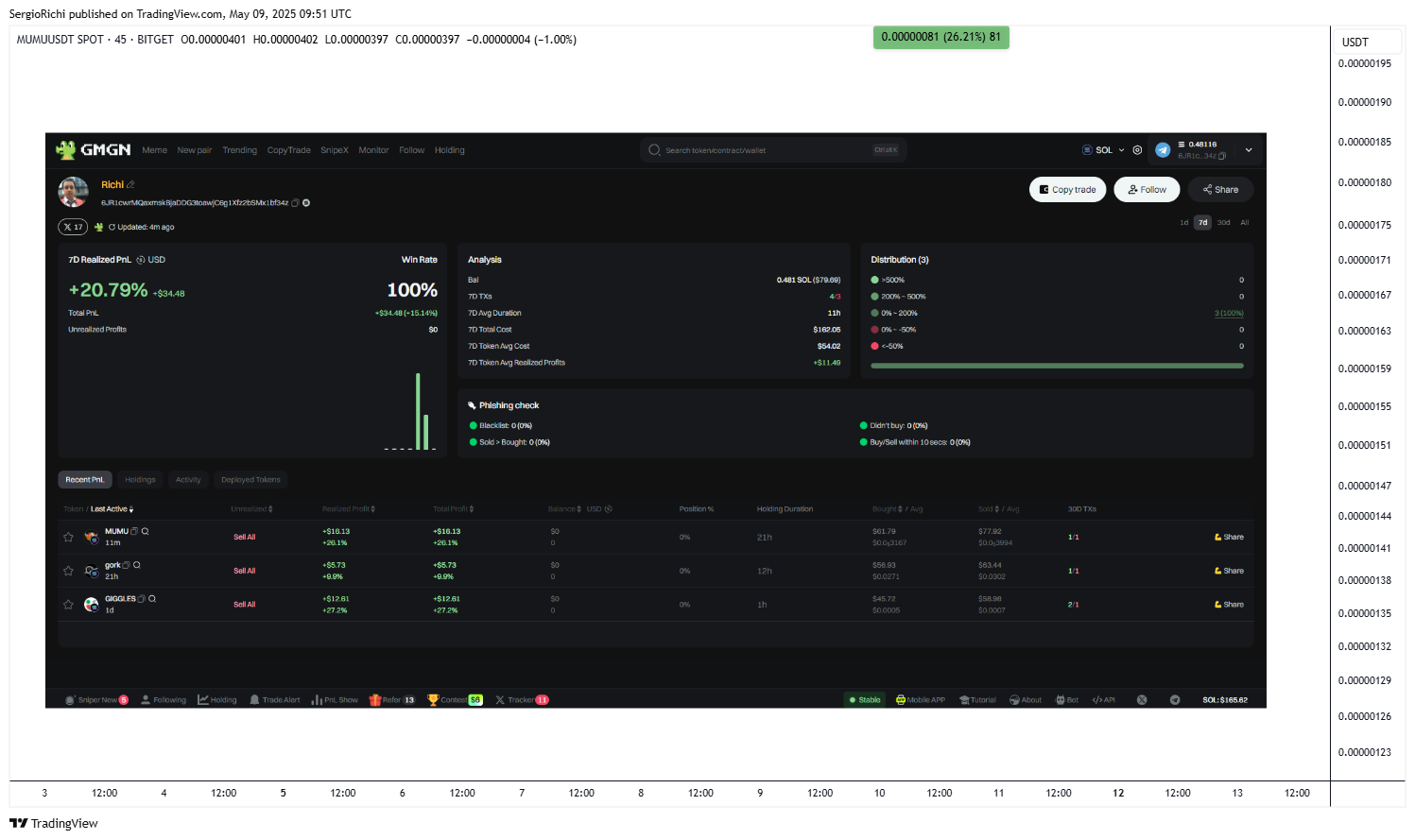Open the API link in footer
Image resolution: width=1415 pixels, height=840 pixels.
(1104, 700)
